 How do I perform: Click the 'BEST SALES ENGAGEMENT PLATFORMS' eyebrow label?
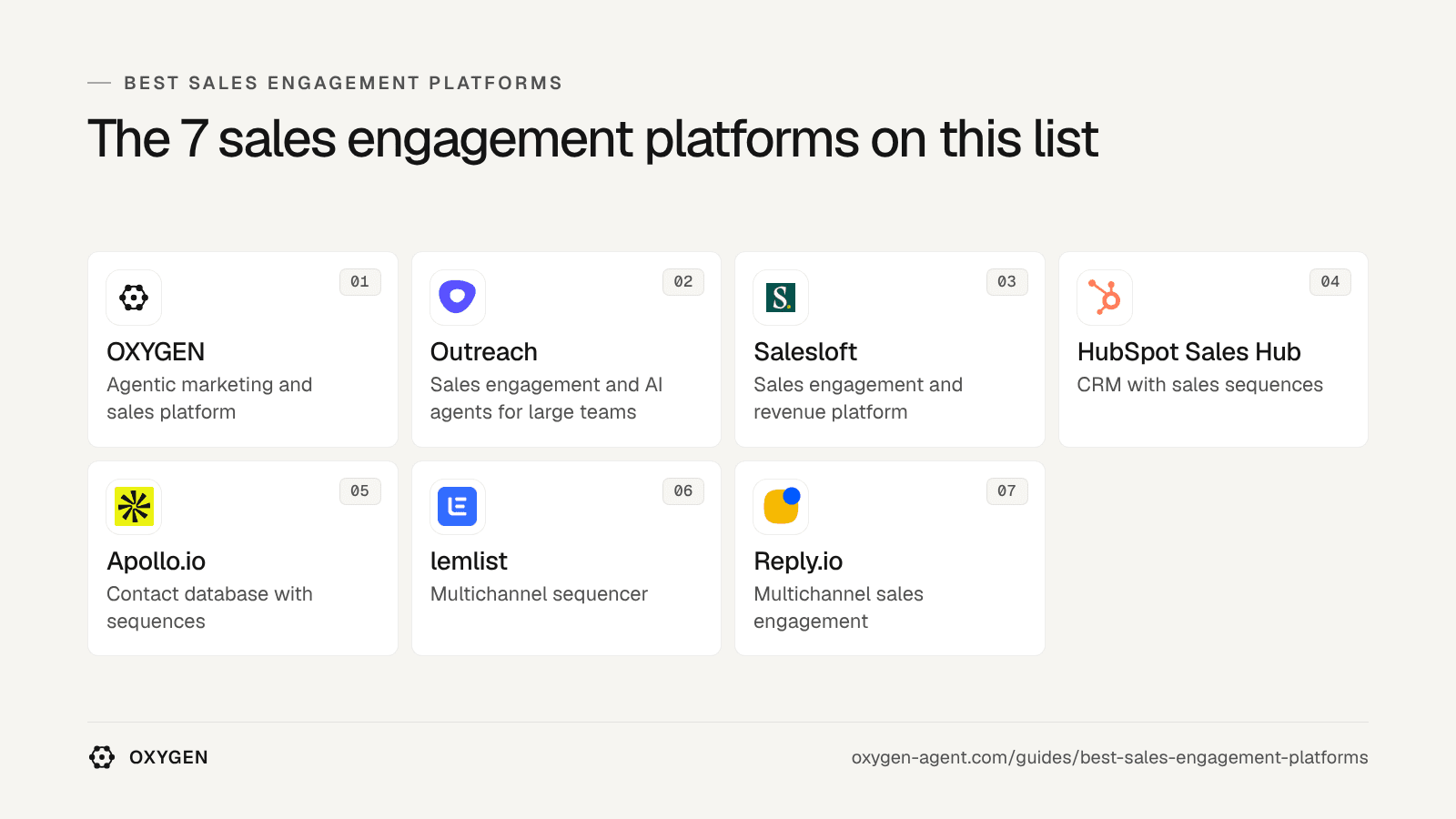pyautogui.click(x=343, y=83)
